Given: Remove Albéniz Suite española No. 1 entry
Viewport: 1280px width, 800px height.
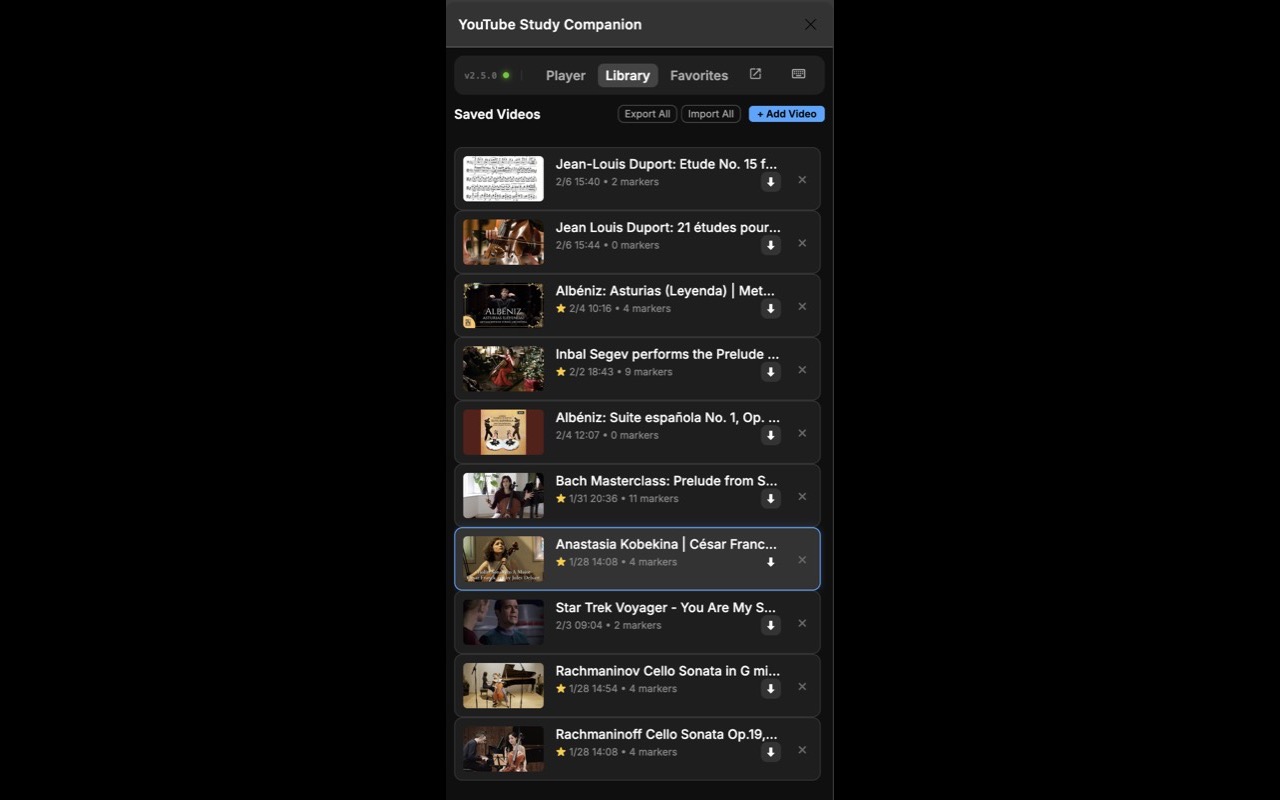Looking at the screenshot, I should coord(802,433).
